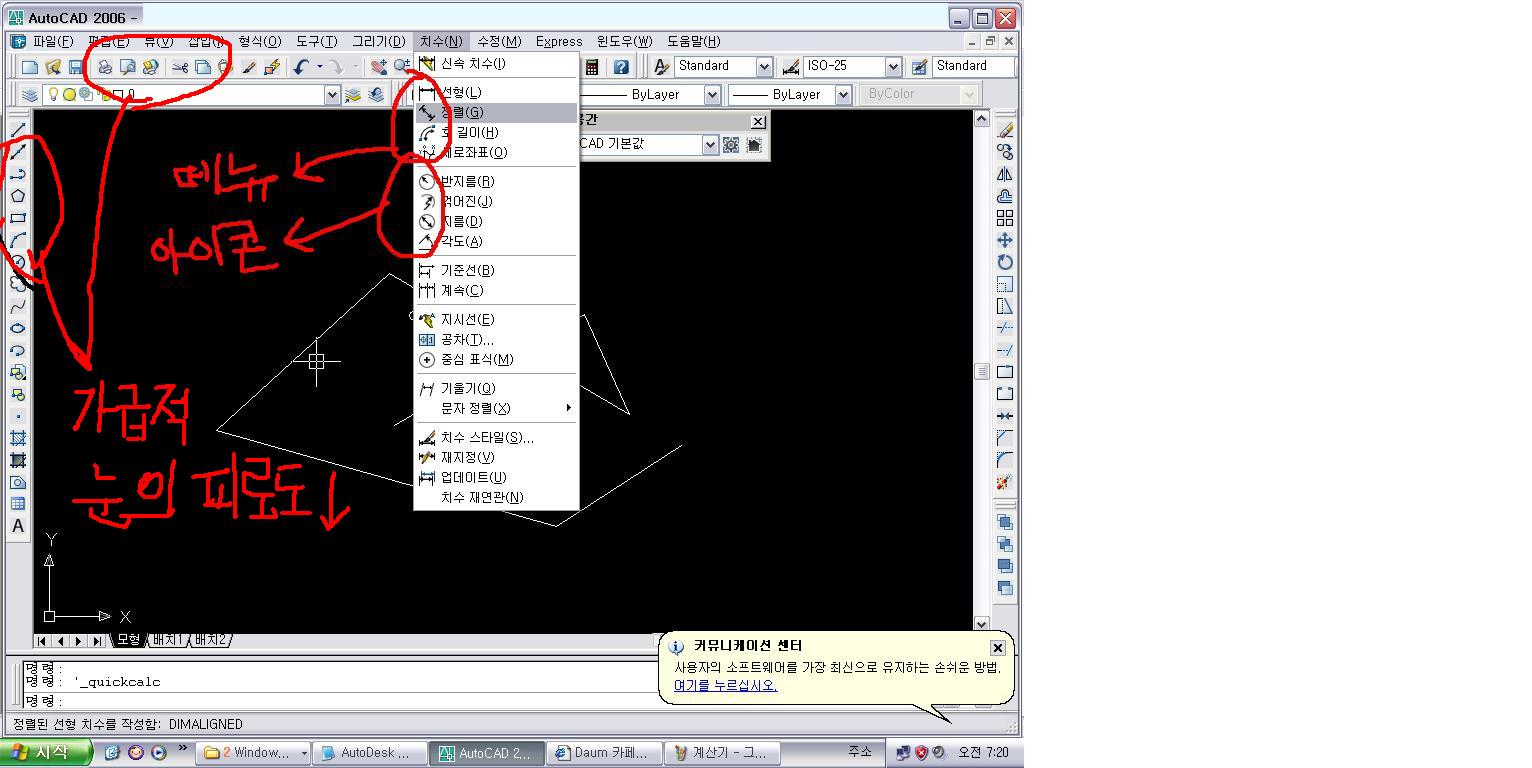Choose 정렬(G) aligned dimension entry
Image resolution: width=1532 pixels, height=768 pixels.
(496, 112)
